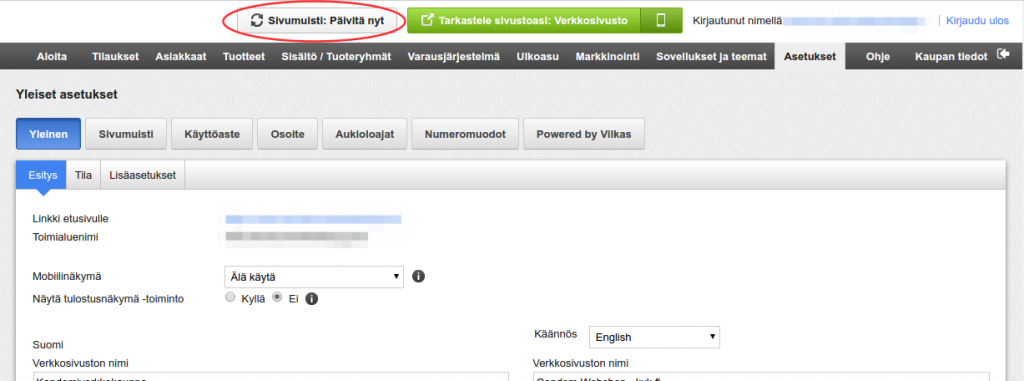The width and height of the screenshot is (1024, 381).
Task: Click the Sivumuisti settings button
Action: pos(126,134)
